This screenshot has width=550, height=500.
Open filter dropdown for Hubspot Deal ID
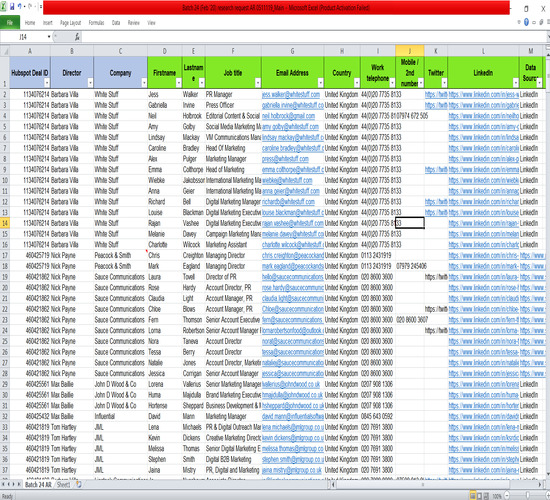point(47,83)
